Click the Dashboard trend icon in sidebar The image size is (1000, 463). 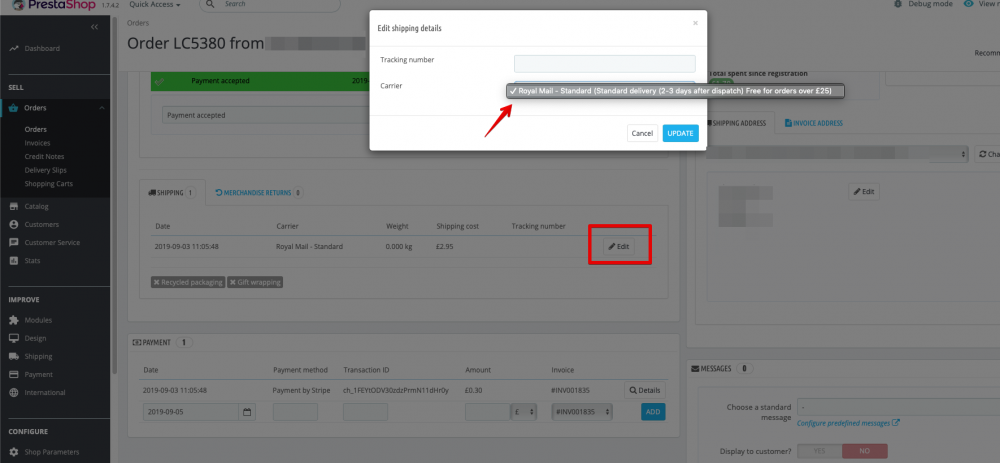[x=13, y=48]
